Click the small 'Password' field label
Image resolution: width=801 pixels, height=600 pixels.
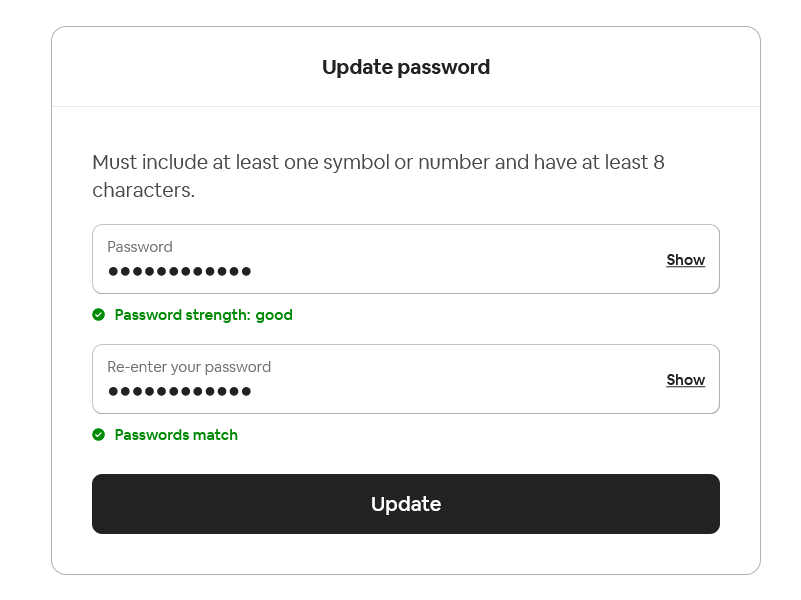[139, 247]
